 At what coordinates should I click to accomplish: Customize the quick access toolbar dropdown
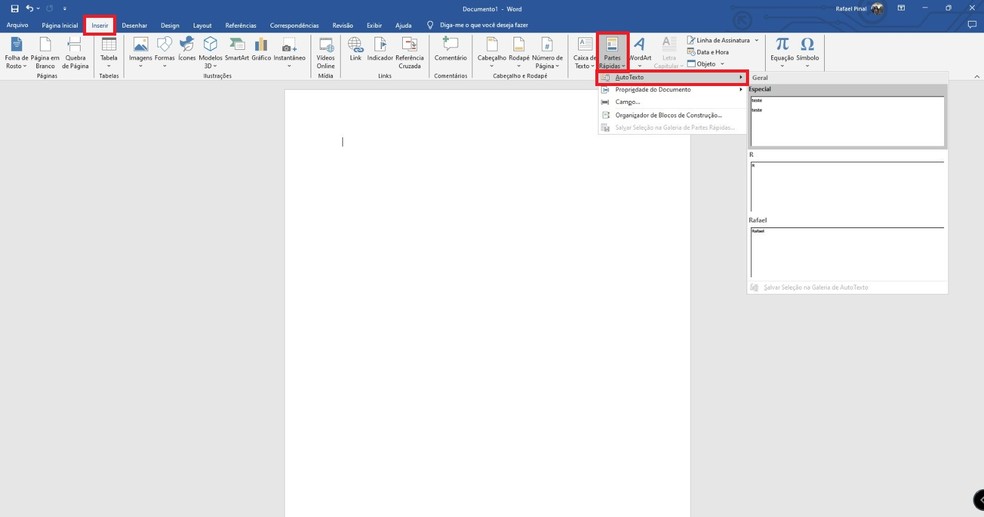click(65, 9)
